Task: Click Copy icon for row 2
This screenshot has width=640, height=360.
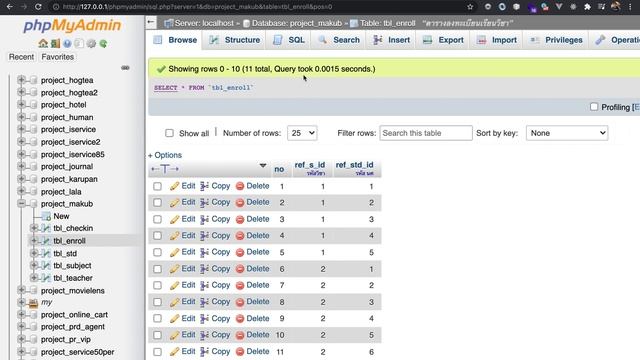Action: point(204,202)
